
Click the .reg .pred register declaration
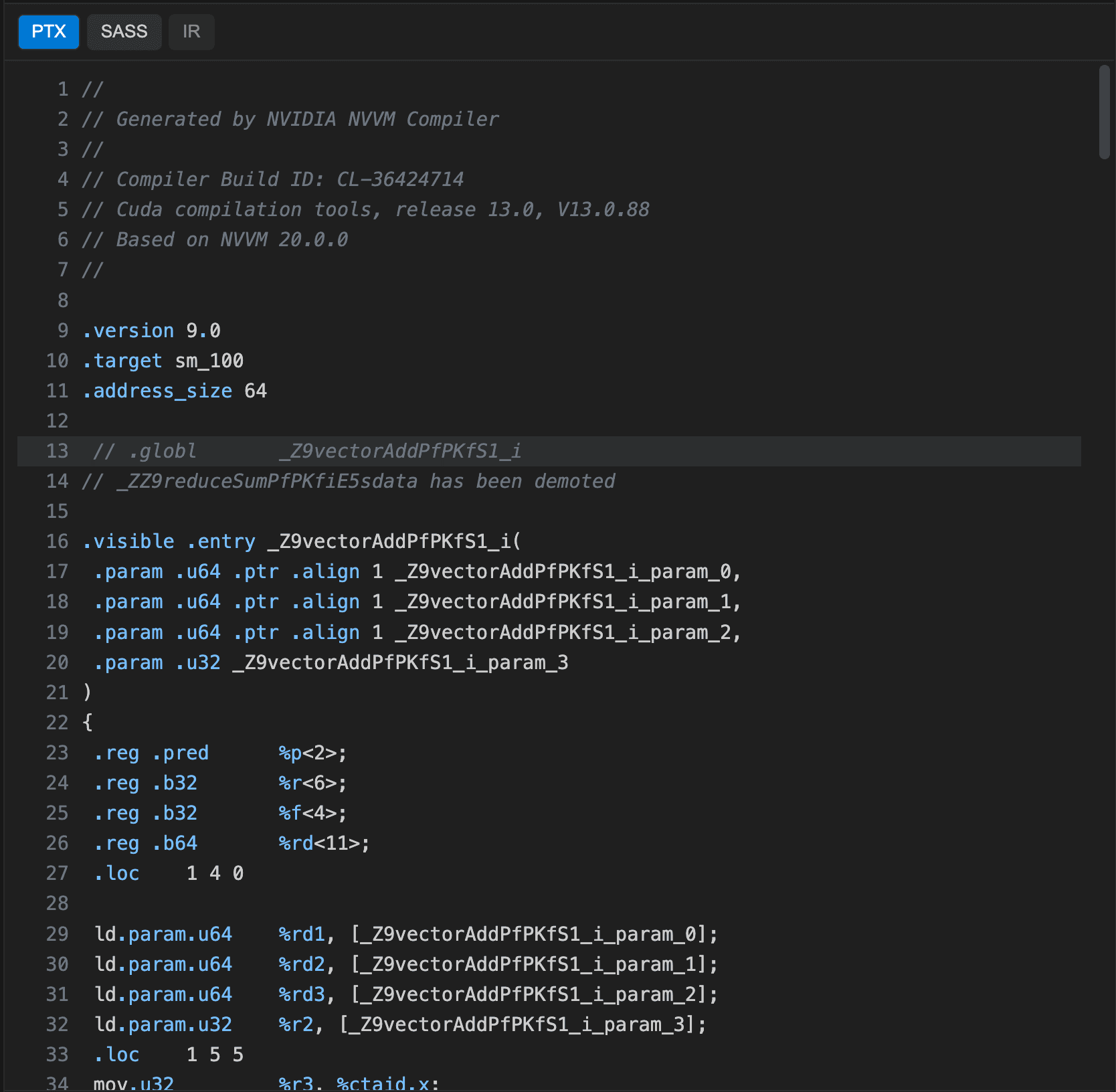[151, 753]
